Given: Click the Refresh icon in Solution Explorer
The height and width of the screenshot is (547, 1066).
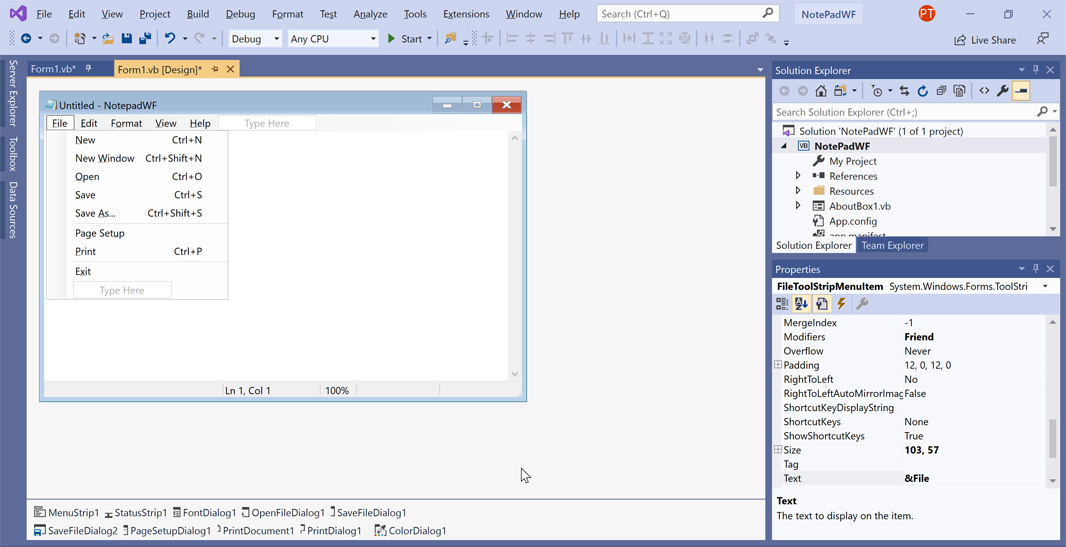Looking at the screenshot, I should 923,91.
